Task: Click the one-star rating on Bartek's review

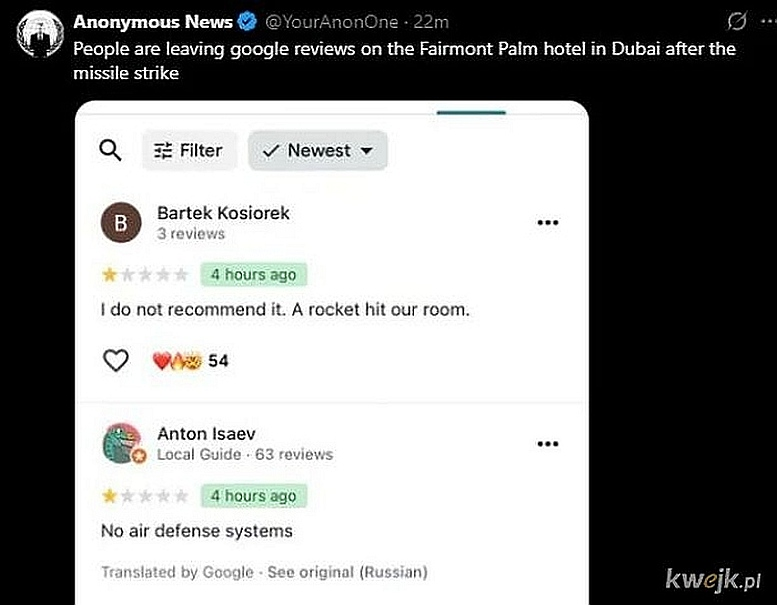Action: pos(108,274)
